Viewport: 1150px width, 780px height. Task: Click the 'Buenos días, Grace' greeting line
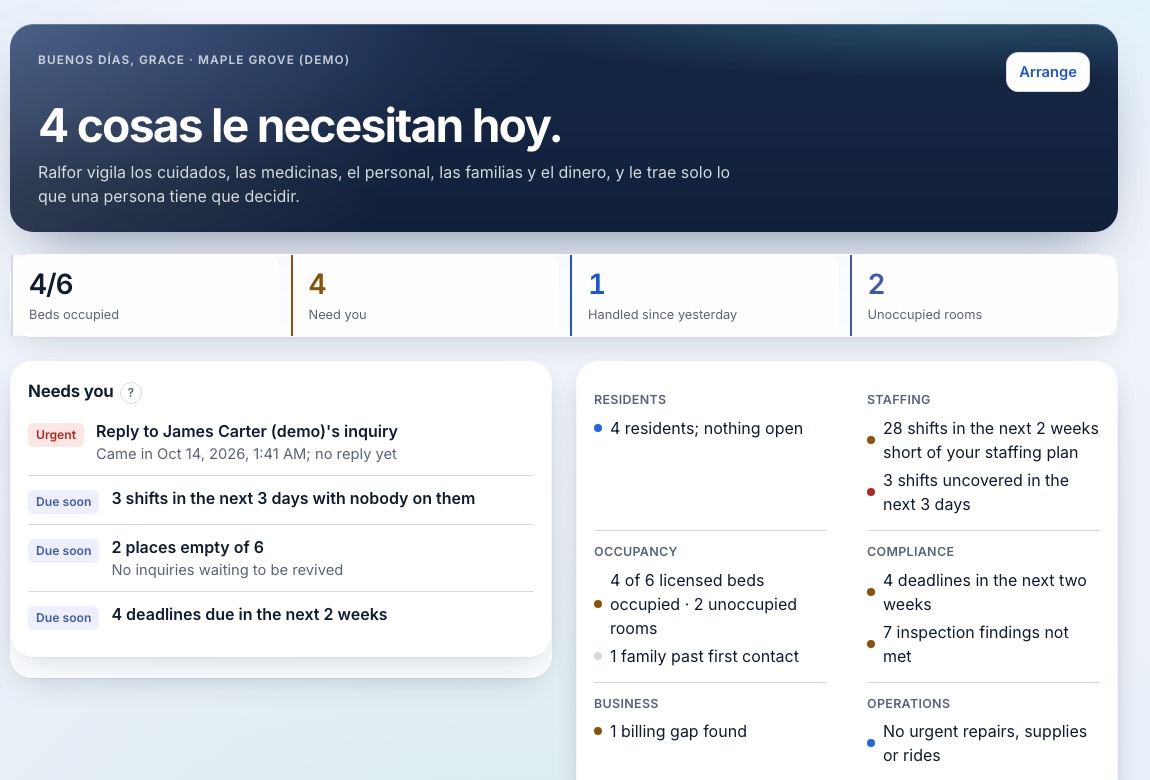[194, 59]
